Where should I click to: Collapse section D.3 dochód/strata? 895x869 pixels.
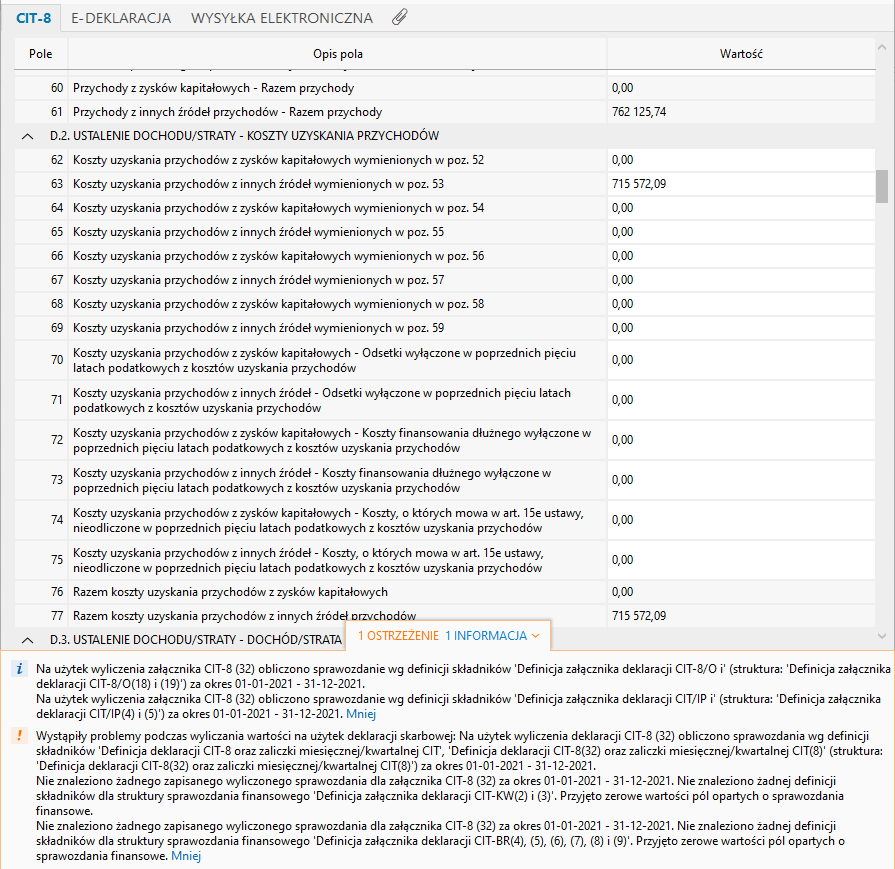pyautogui.click(x=26, y=639)
